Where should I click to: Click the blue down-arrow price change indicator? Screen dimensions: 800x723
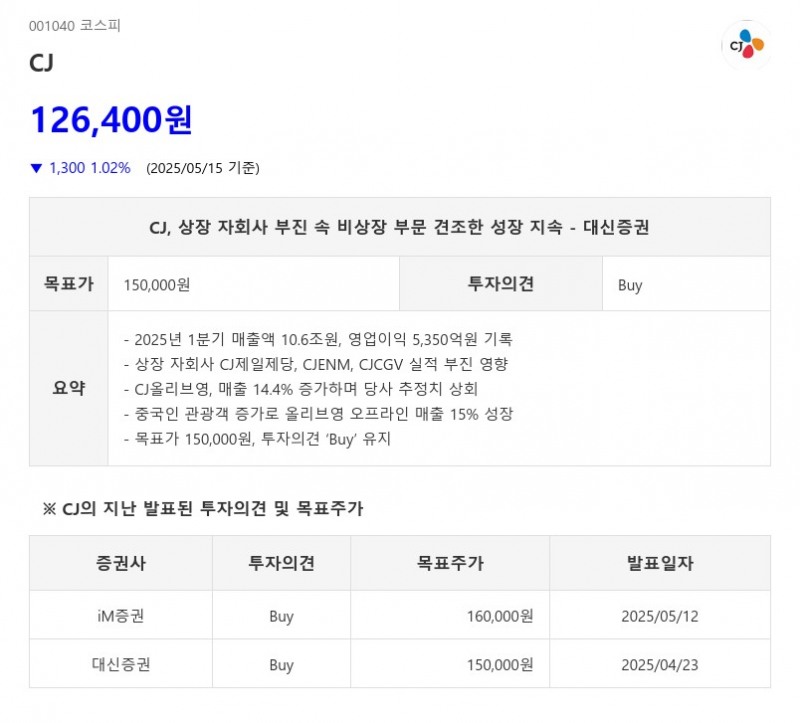pyautogui.click(x=34, y=168)
